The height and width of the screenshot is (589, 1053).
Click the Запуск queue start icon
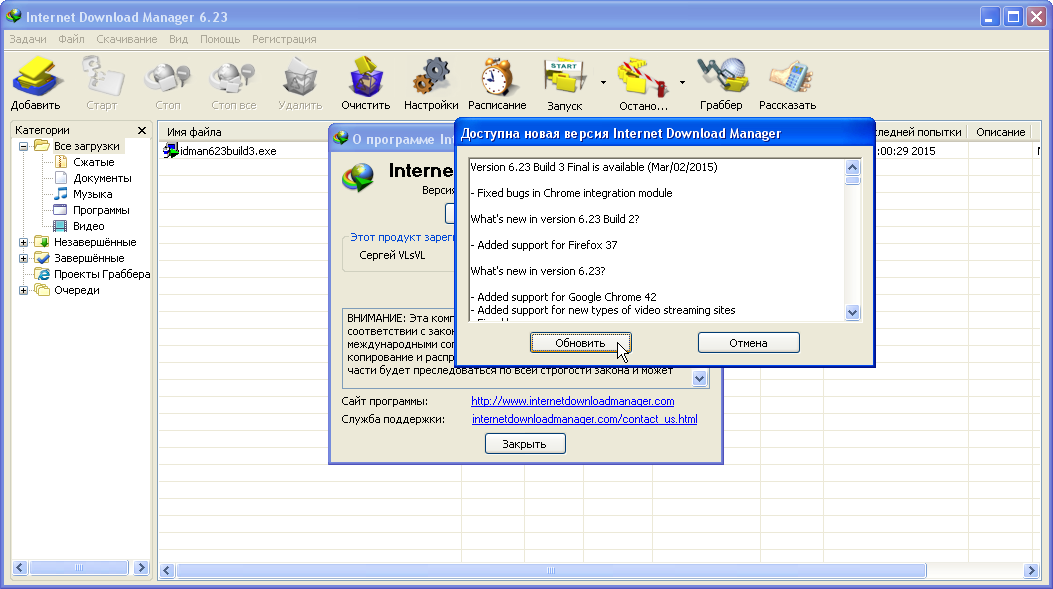point(565,77)
